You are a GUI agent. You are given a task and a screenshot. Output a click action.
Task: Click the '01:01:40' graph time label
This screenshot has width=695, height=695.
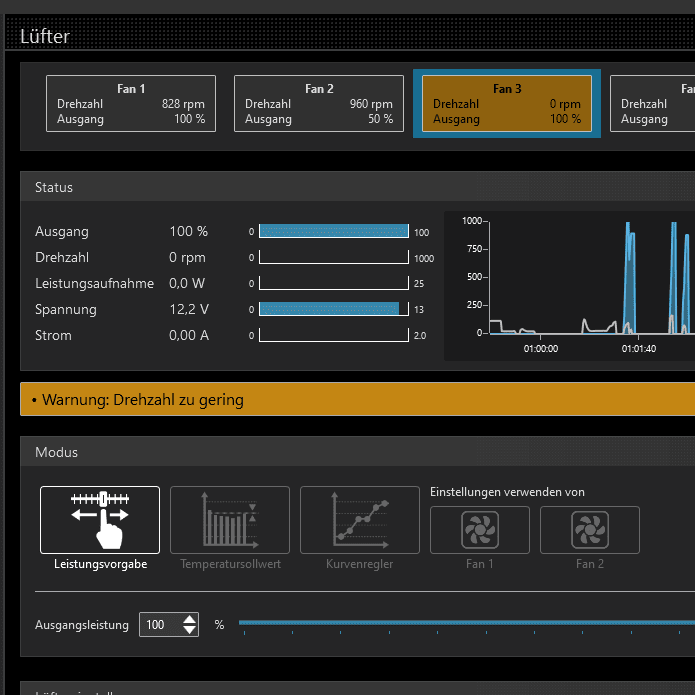[639, 349]
